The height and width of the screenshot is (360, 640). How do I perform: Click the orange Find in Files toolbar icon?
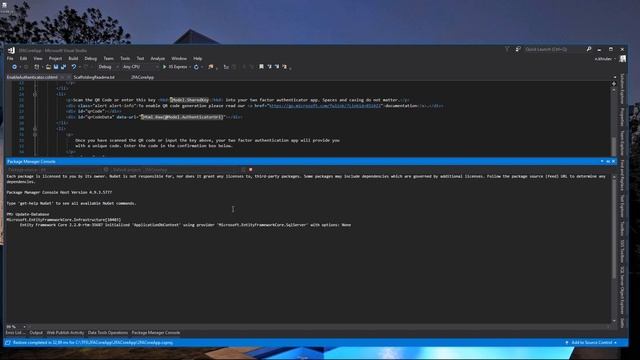click(211, 67)
